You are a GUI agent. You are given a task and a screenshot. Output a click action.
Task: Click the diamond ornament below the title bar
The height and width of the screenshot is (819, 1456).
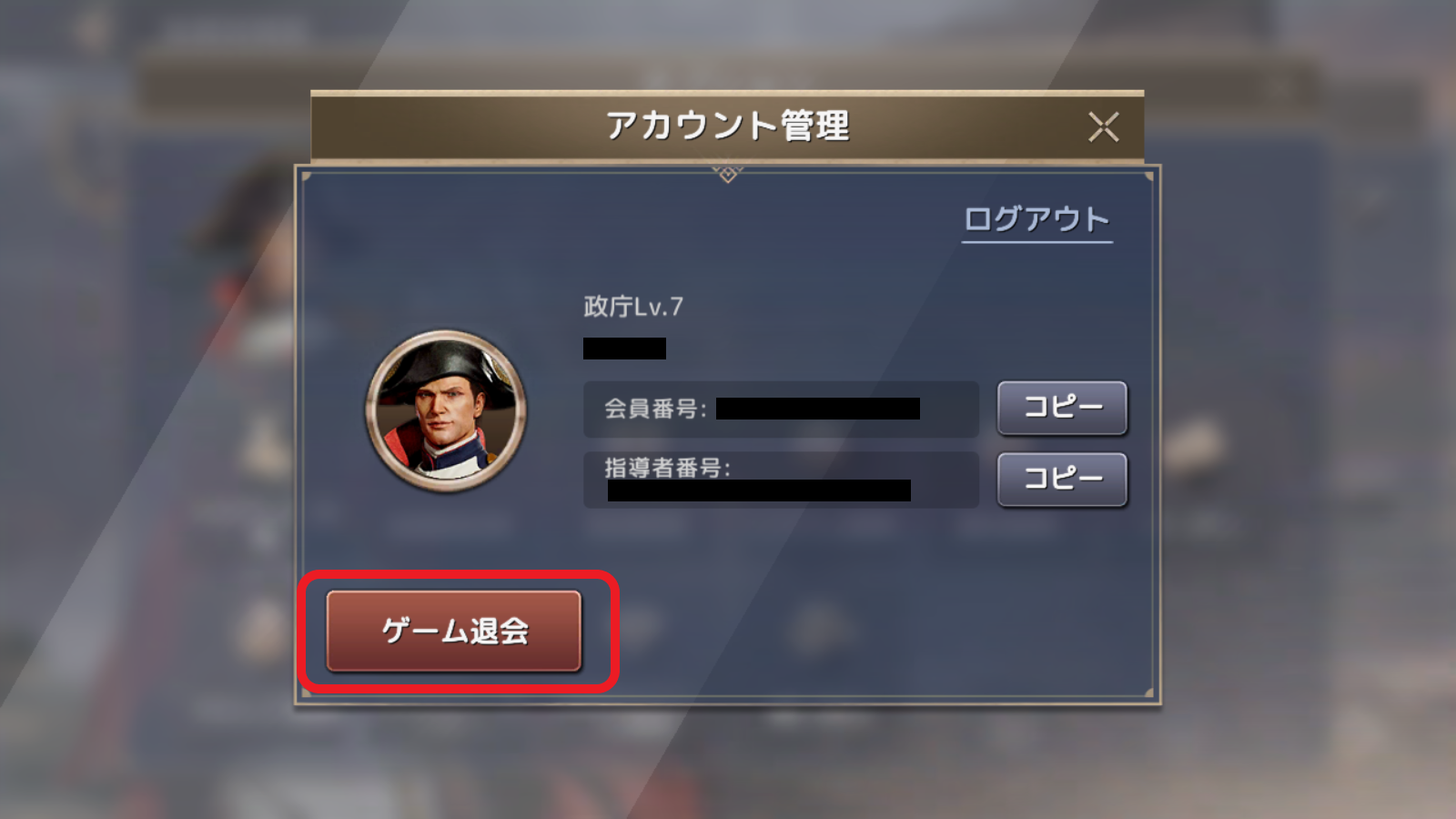point(727,173)
